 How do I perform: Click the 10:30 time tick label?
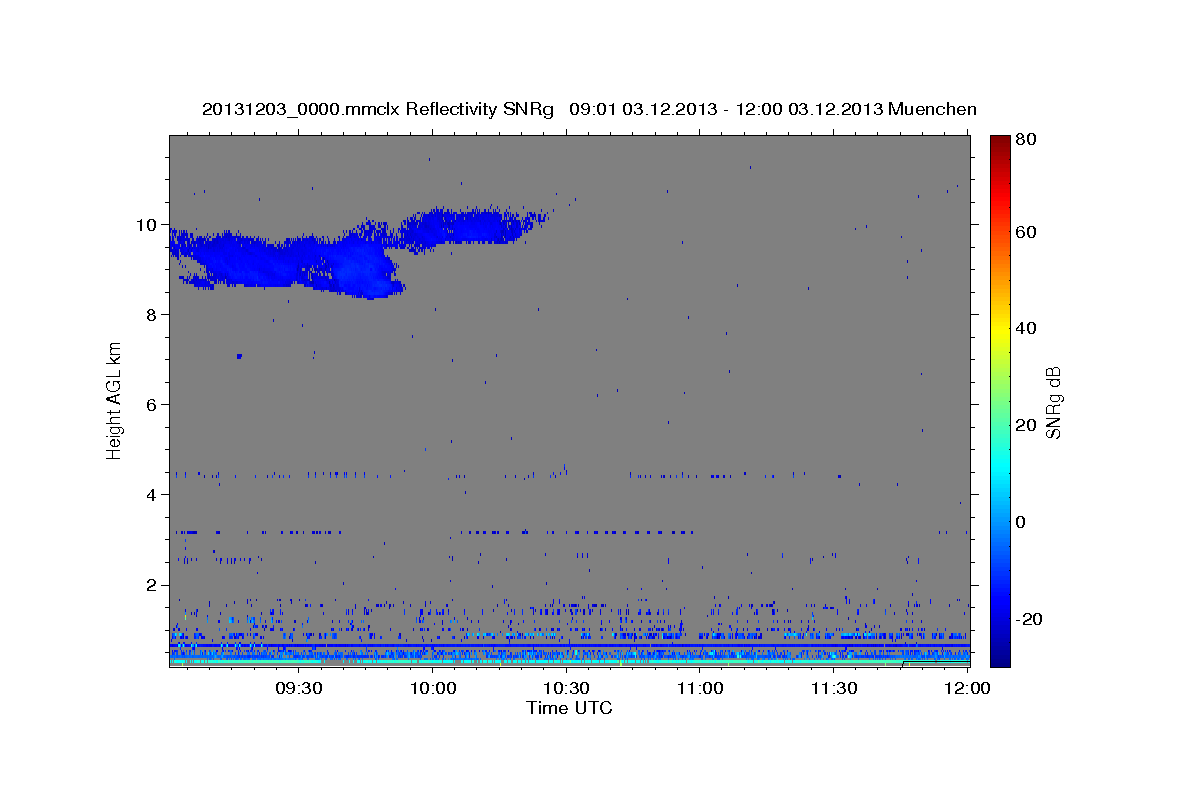coord(566,689)
